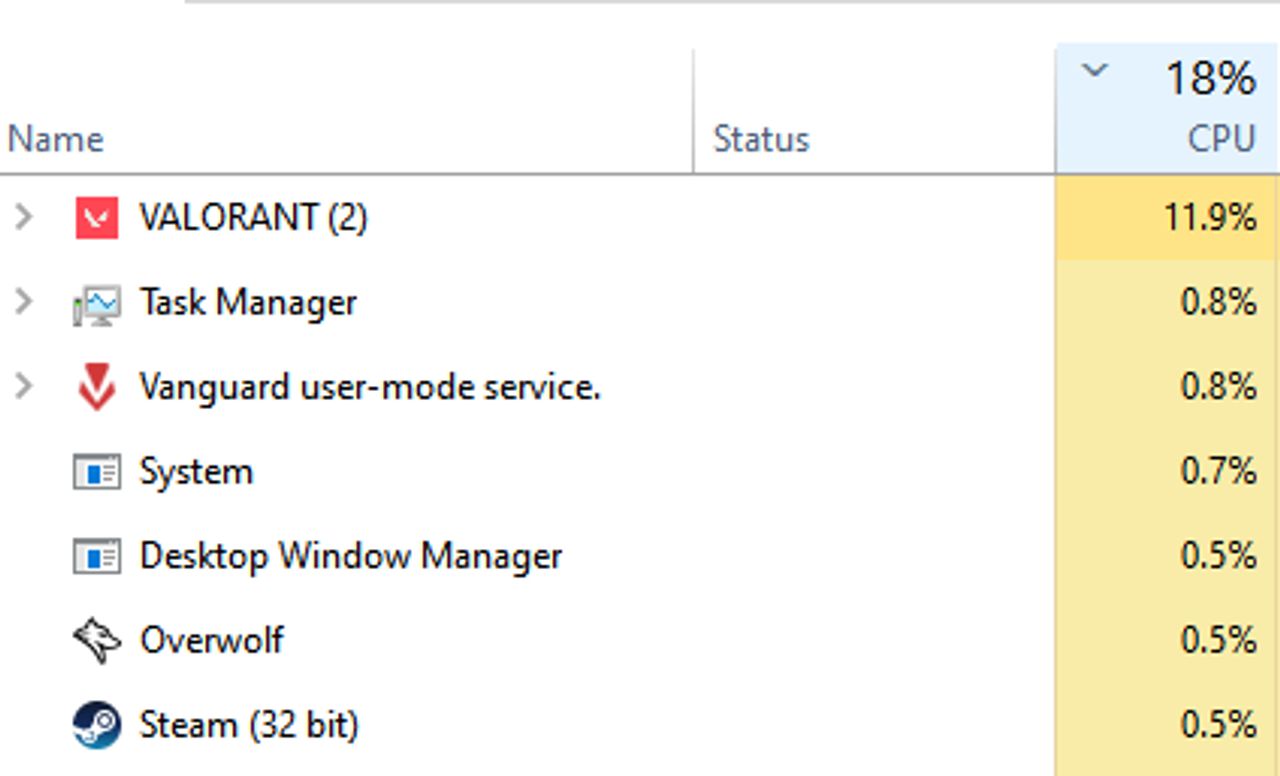
Task: Select the Overwolf process name
Action: (x=212, y=639)
